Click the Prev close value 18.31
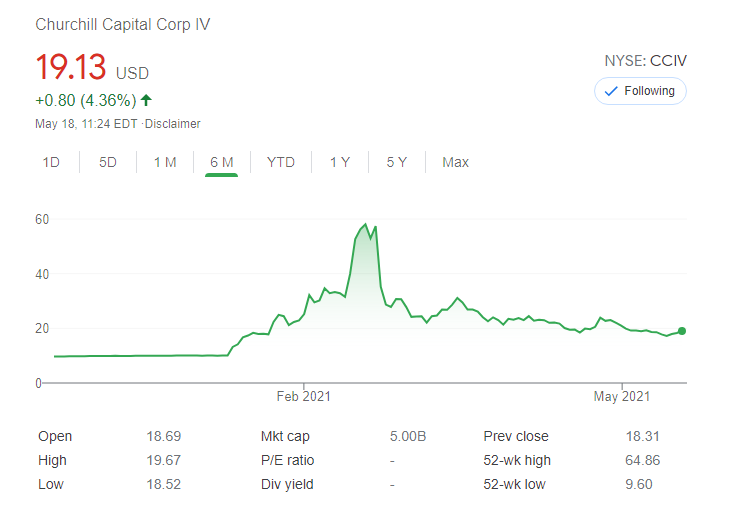Image resolution: width=731 pixels, height=517 pixels. tap(642, 436)
